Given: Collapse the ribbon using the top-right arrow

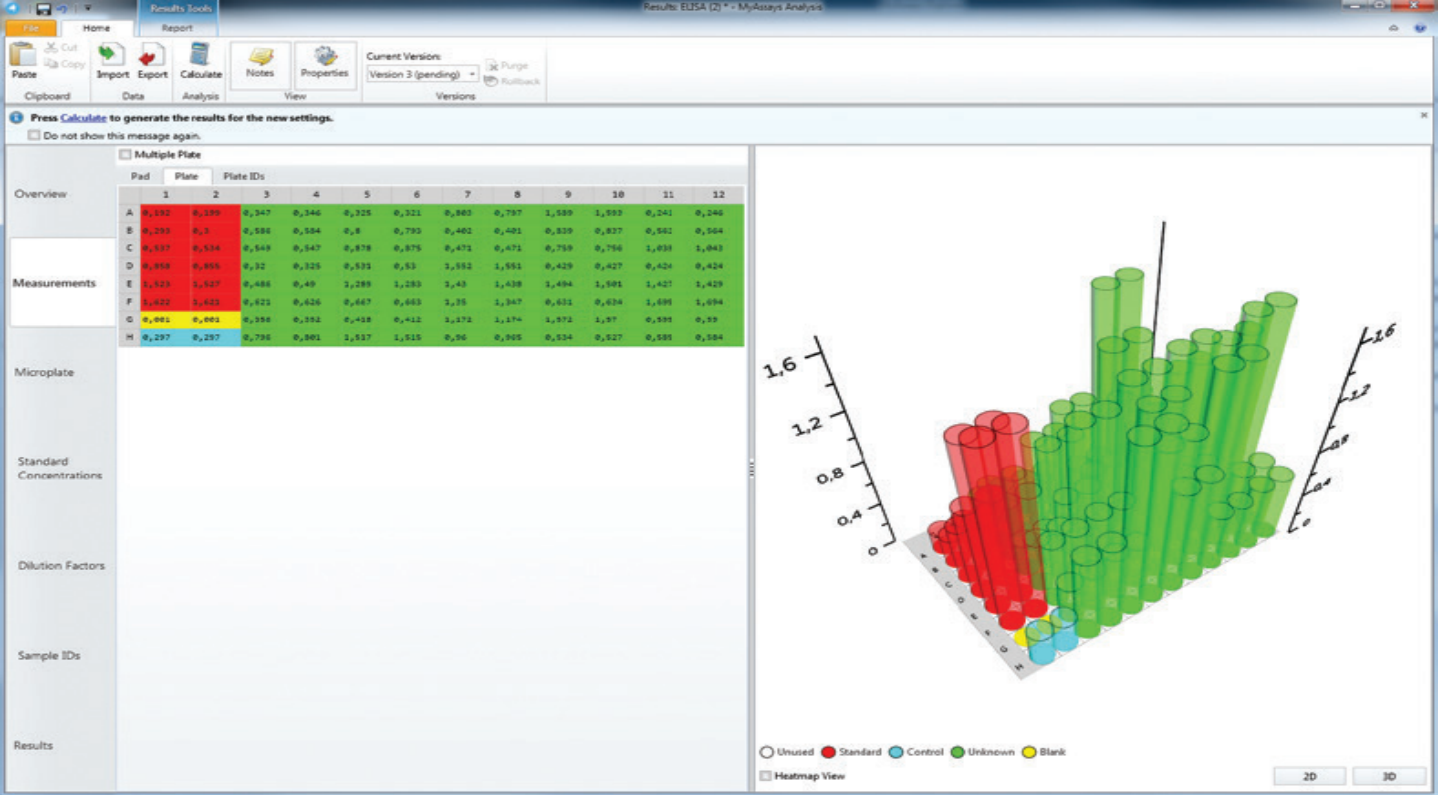Looking at the screenshot, I should 1394,28.
